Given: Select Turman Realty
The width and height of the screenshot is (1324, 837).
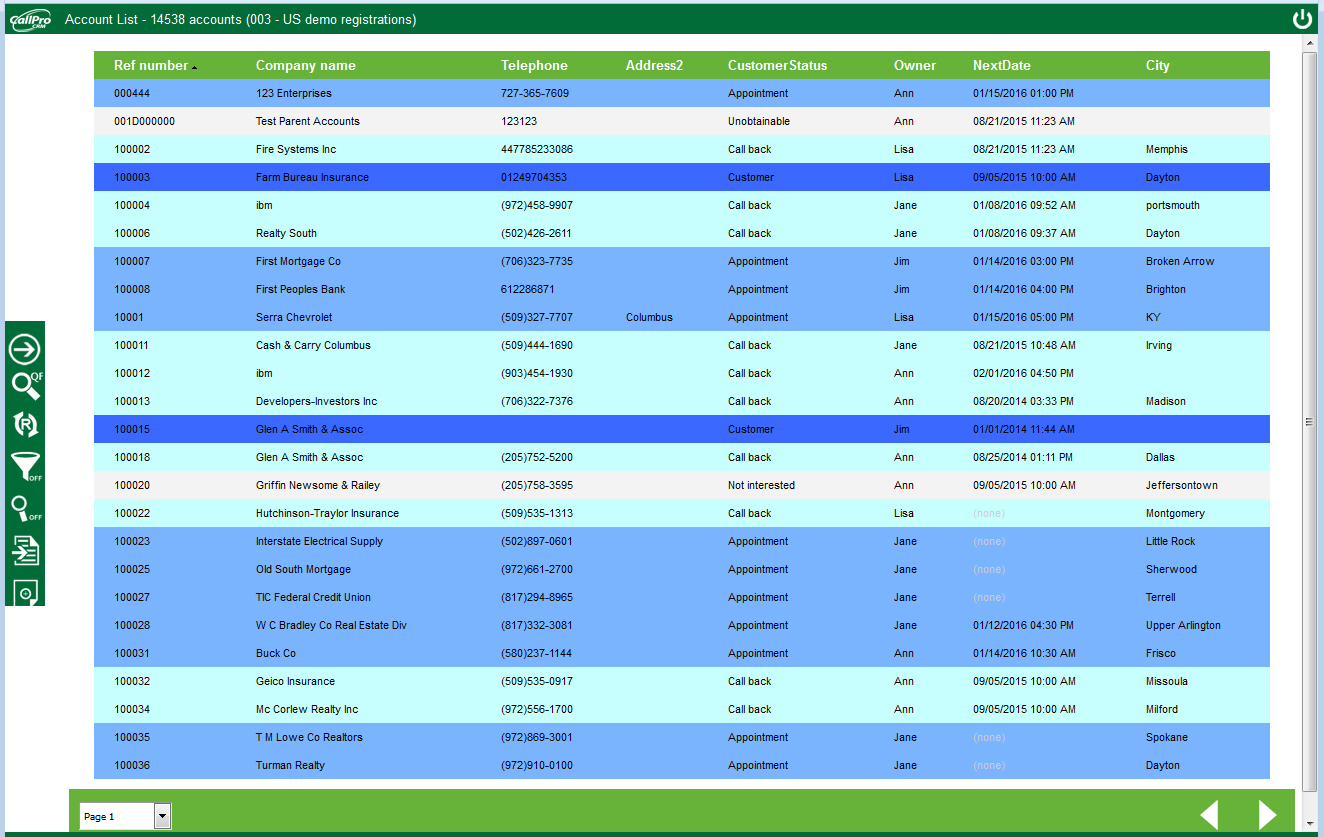Looking at the screenshot, I should click(x=290, y=765).
